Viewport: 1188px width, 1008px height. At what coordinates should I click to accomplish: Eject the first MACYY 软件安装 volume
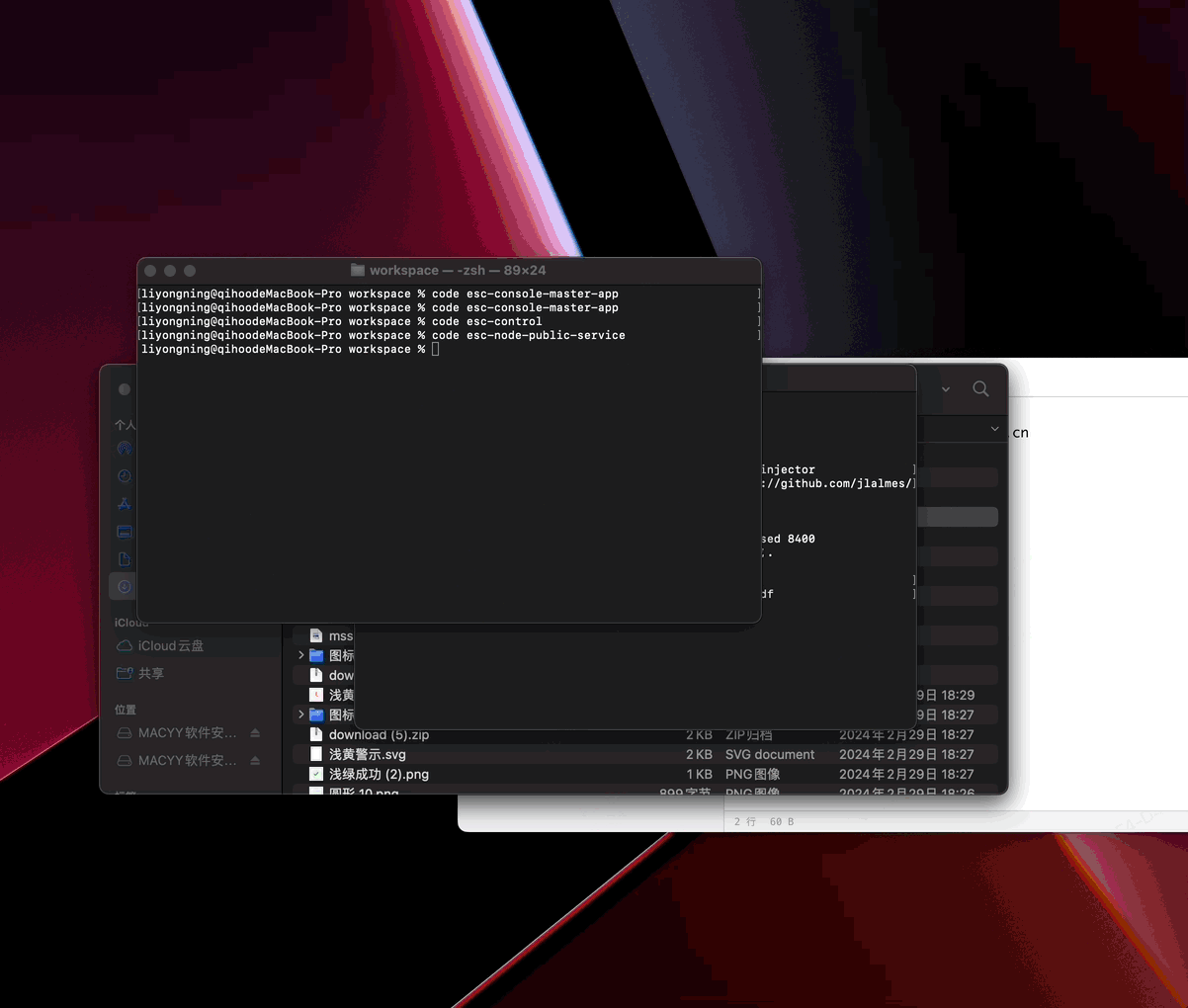click(256, 732)
